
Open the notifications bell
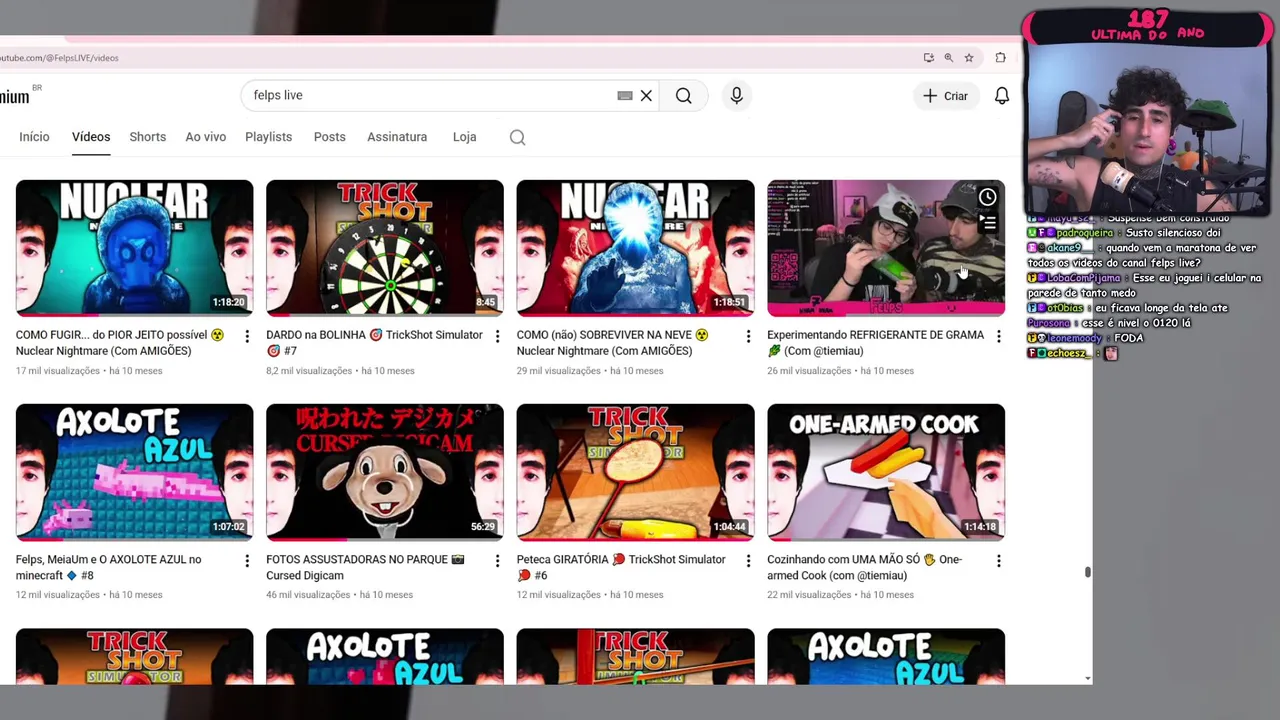[x=1001, y=96]
